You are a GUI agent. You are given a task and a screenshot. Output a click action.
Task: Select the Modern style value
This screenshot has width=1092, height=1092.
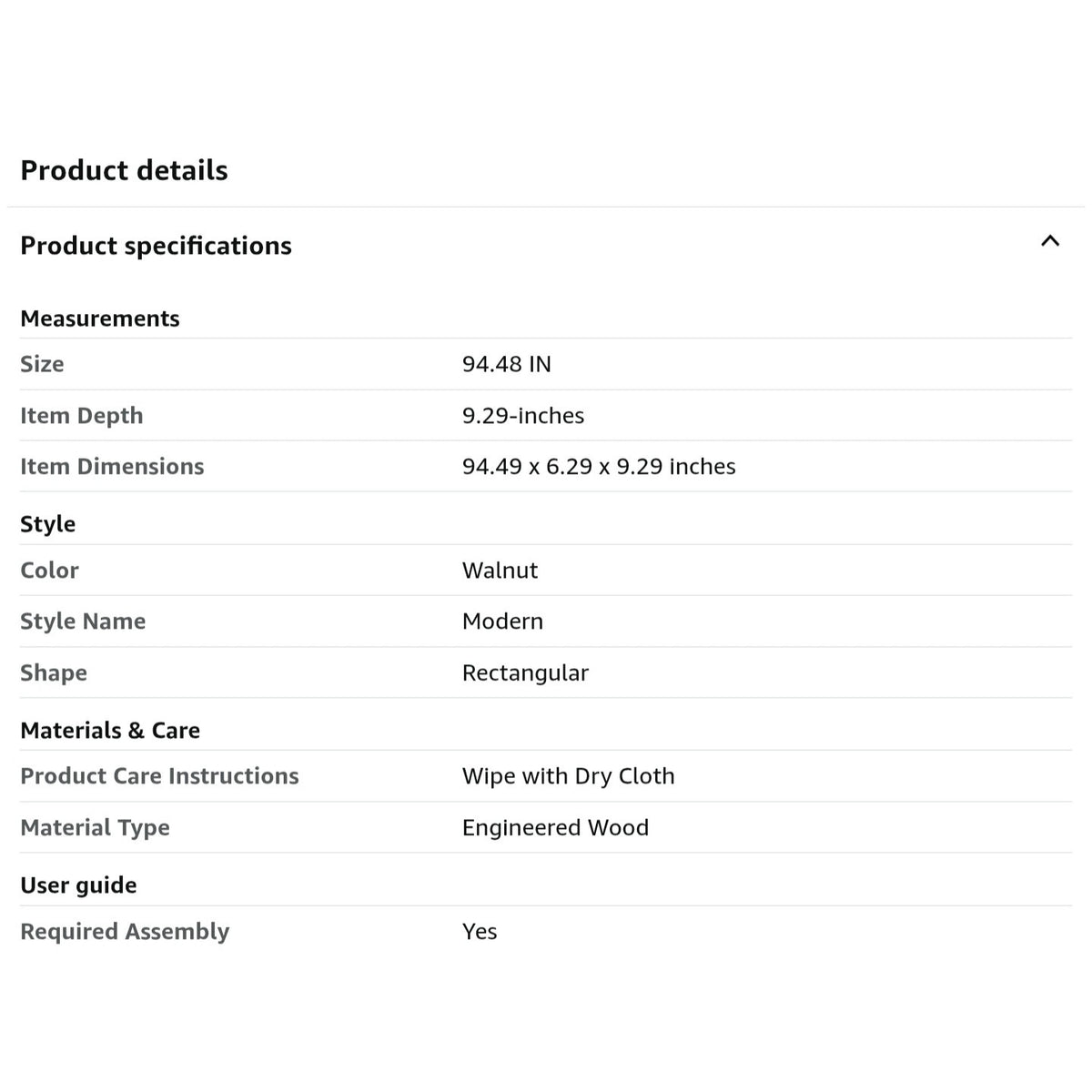[x=502, y=622]
